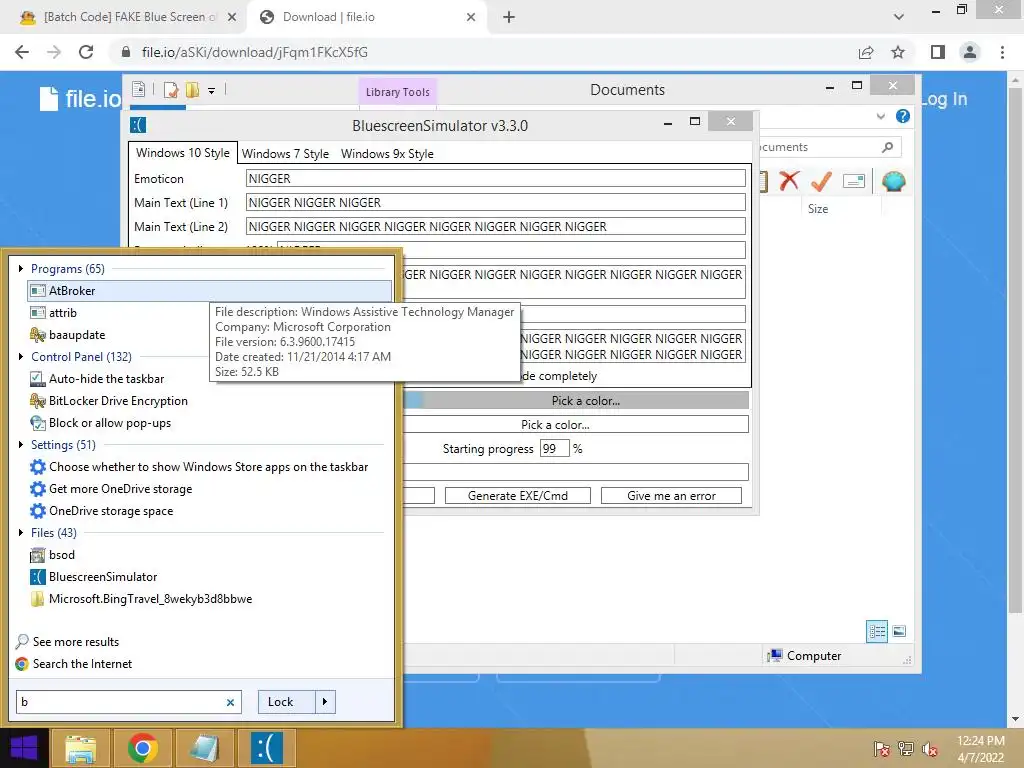Open the arrow next to the Lock button
This screenshot has width=1024, height=768.
click(x=325, y=702)
